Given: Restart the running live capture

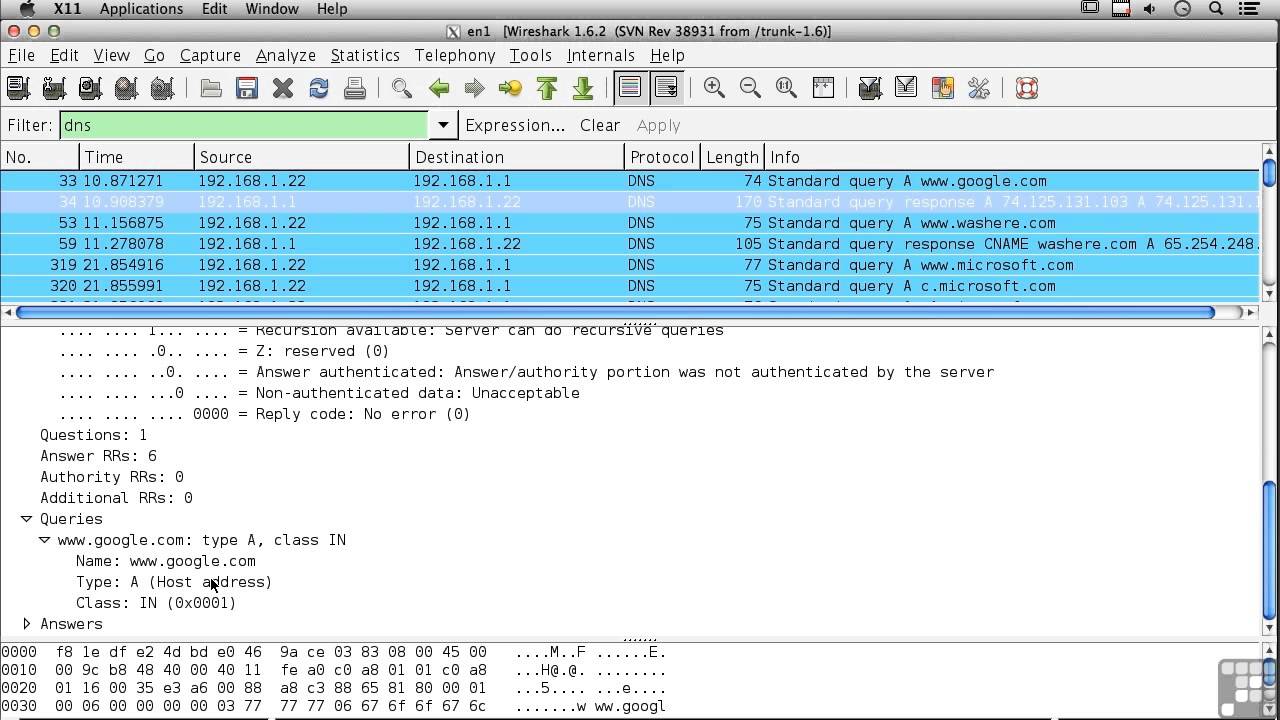Looking at the screenshot, I should (x=162, y=88).
